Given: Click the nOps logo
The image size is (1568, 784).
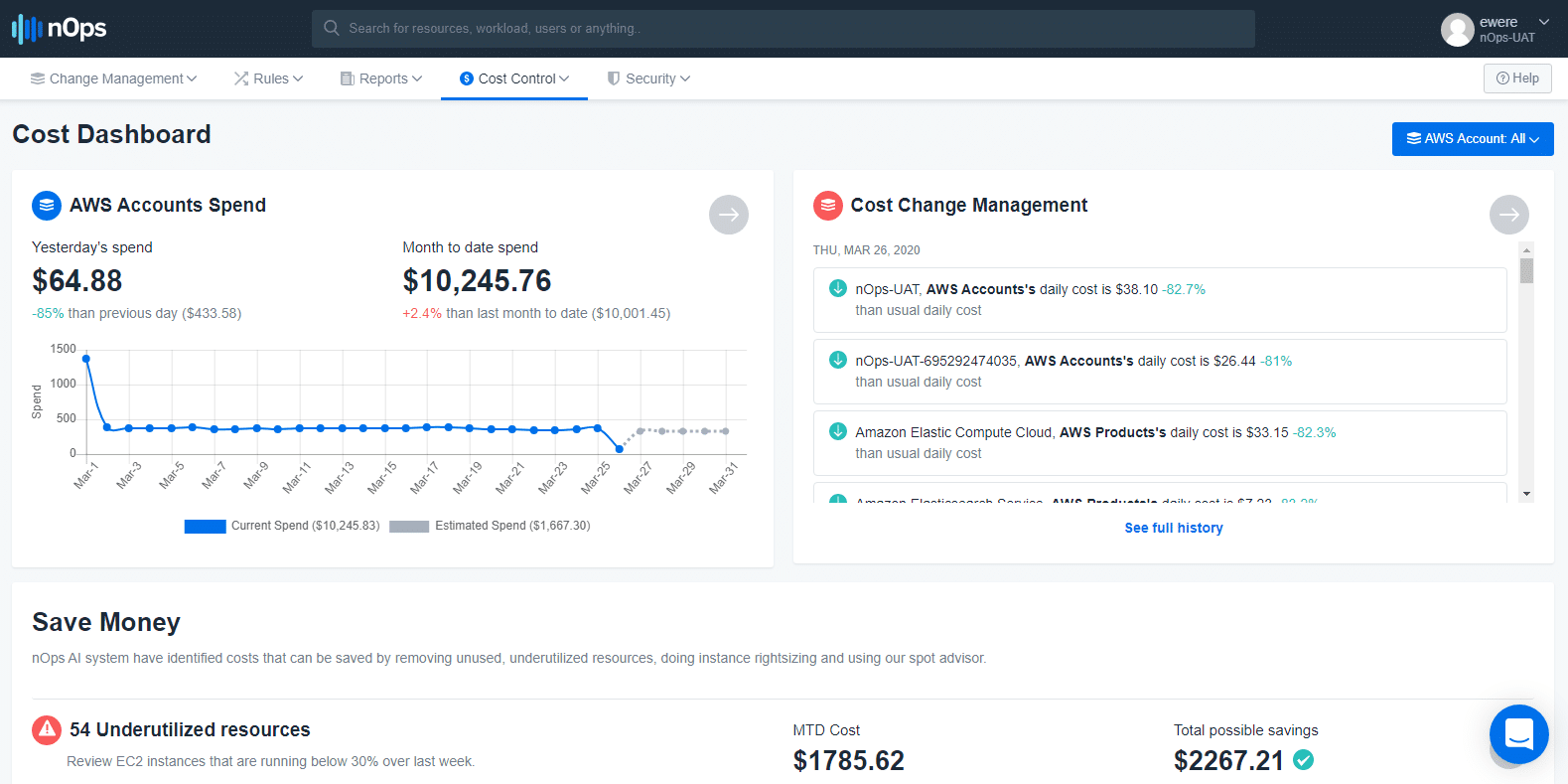Looking at the screenshot, I should 60,29.
